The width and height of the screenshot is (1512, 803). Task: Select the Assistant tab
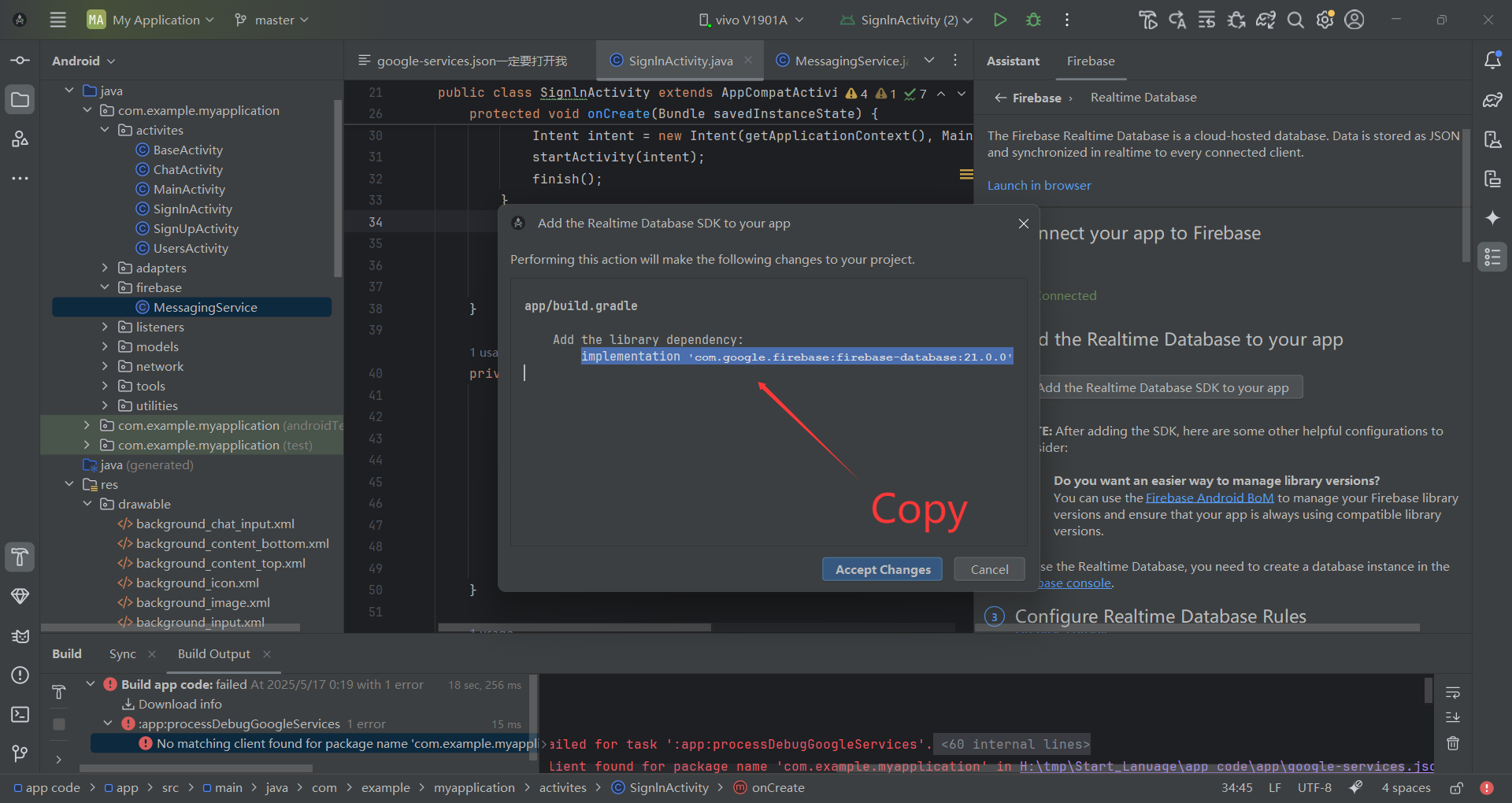[x=1013, y=61]
